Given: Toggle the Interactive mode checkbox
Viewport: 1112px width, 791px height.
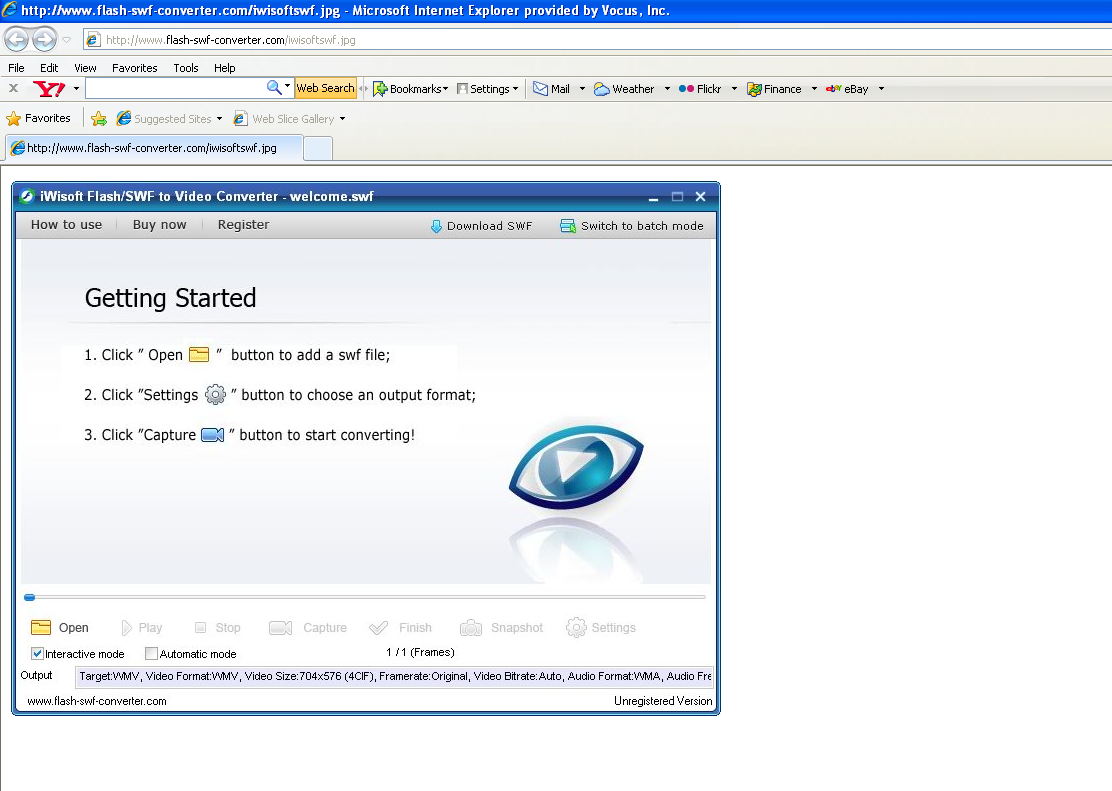Looking at the screenshot, I should coord(38,653).
